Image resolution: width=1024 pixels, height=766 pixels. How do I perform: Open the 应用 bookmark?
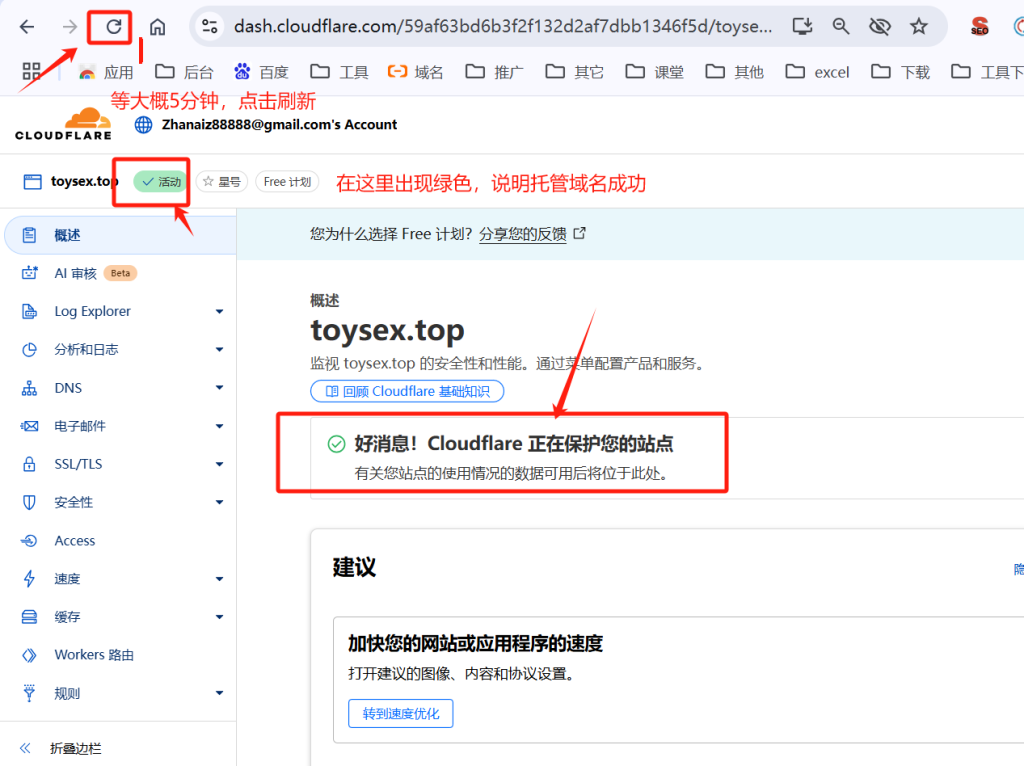(106, 72)
